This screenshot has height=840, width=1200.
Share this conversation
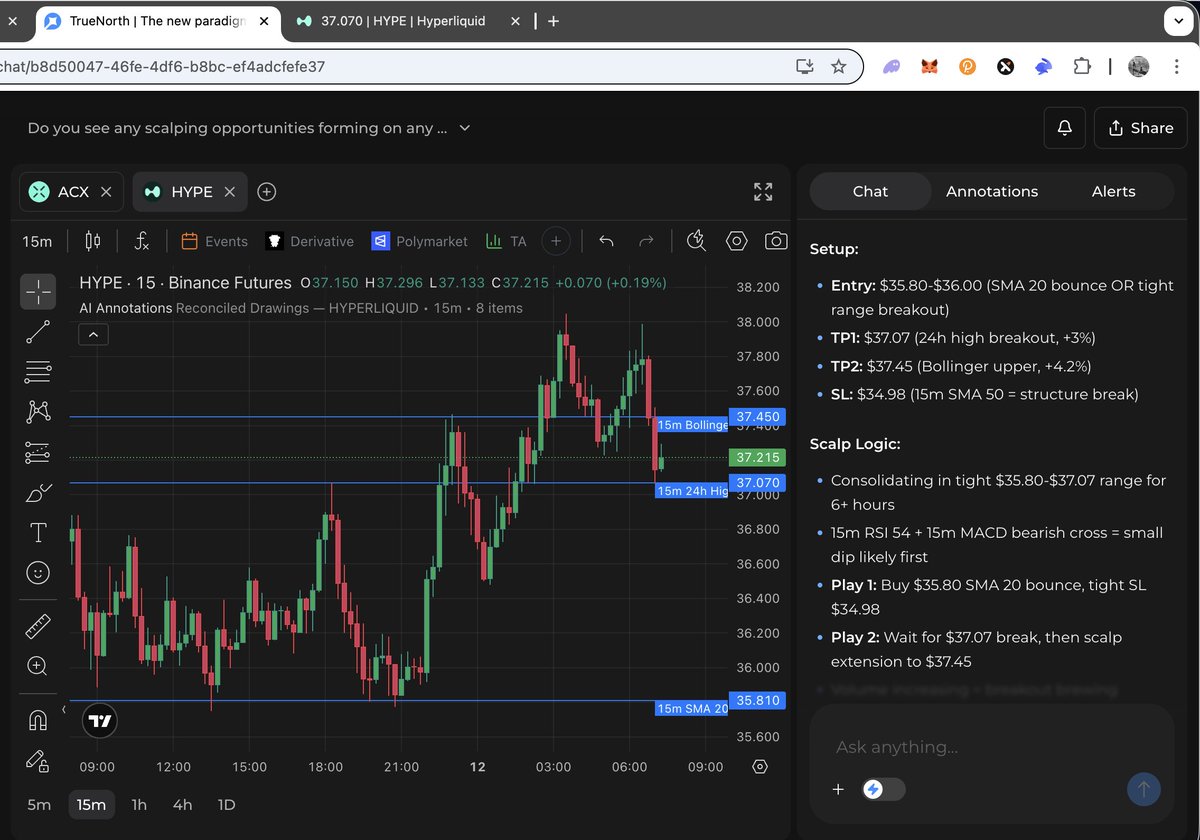tap(1140, 128)
